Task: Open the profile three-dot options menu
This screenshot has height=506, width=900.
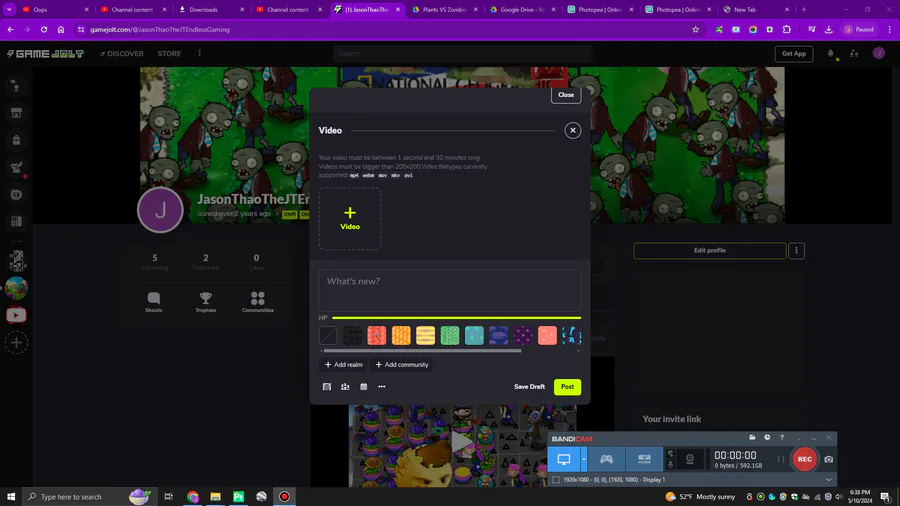Action: pos(796,250)
